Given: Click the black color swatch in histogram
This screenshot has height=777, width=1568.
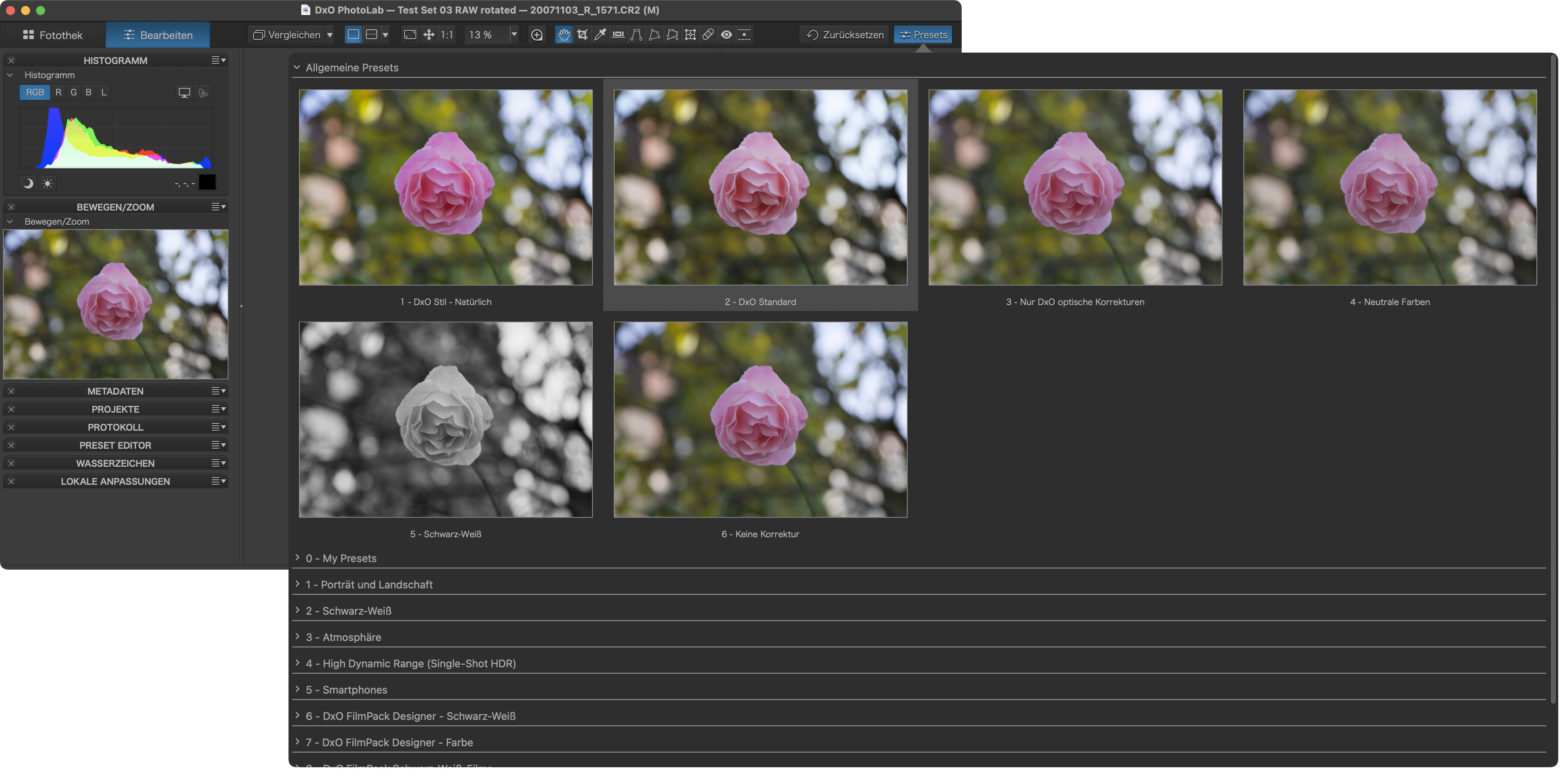Looking at the screenshot, I should [207, 182].
